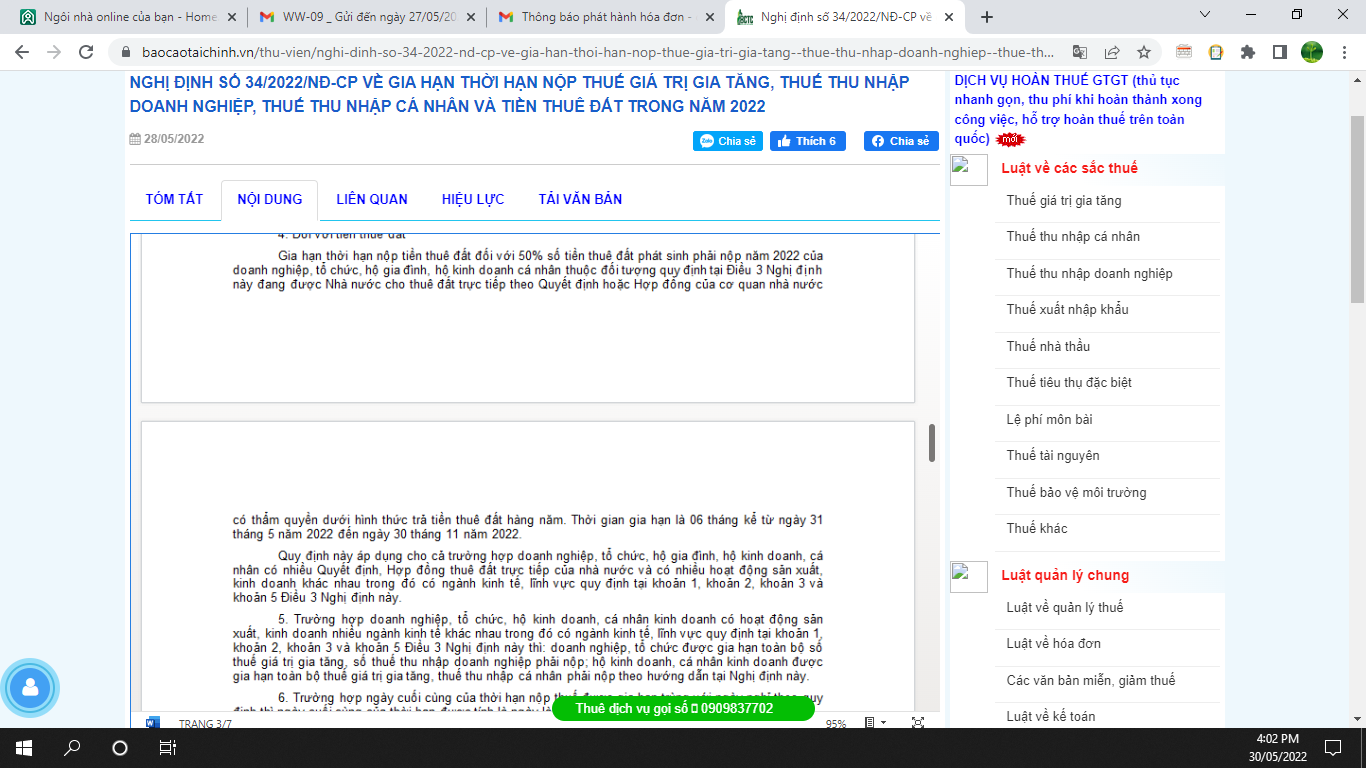Enter fullscreen mode in document viewer
This screenshot has width=1366, height=768.
pyautogui.click(x=918, y=722)
